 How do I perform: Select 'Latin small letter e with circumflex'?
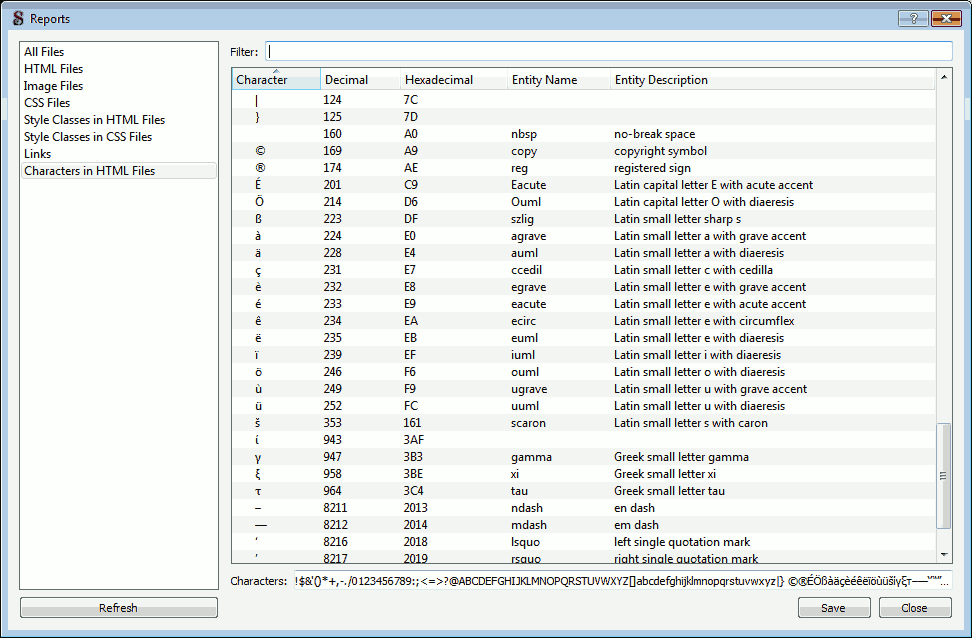(704, 321)
